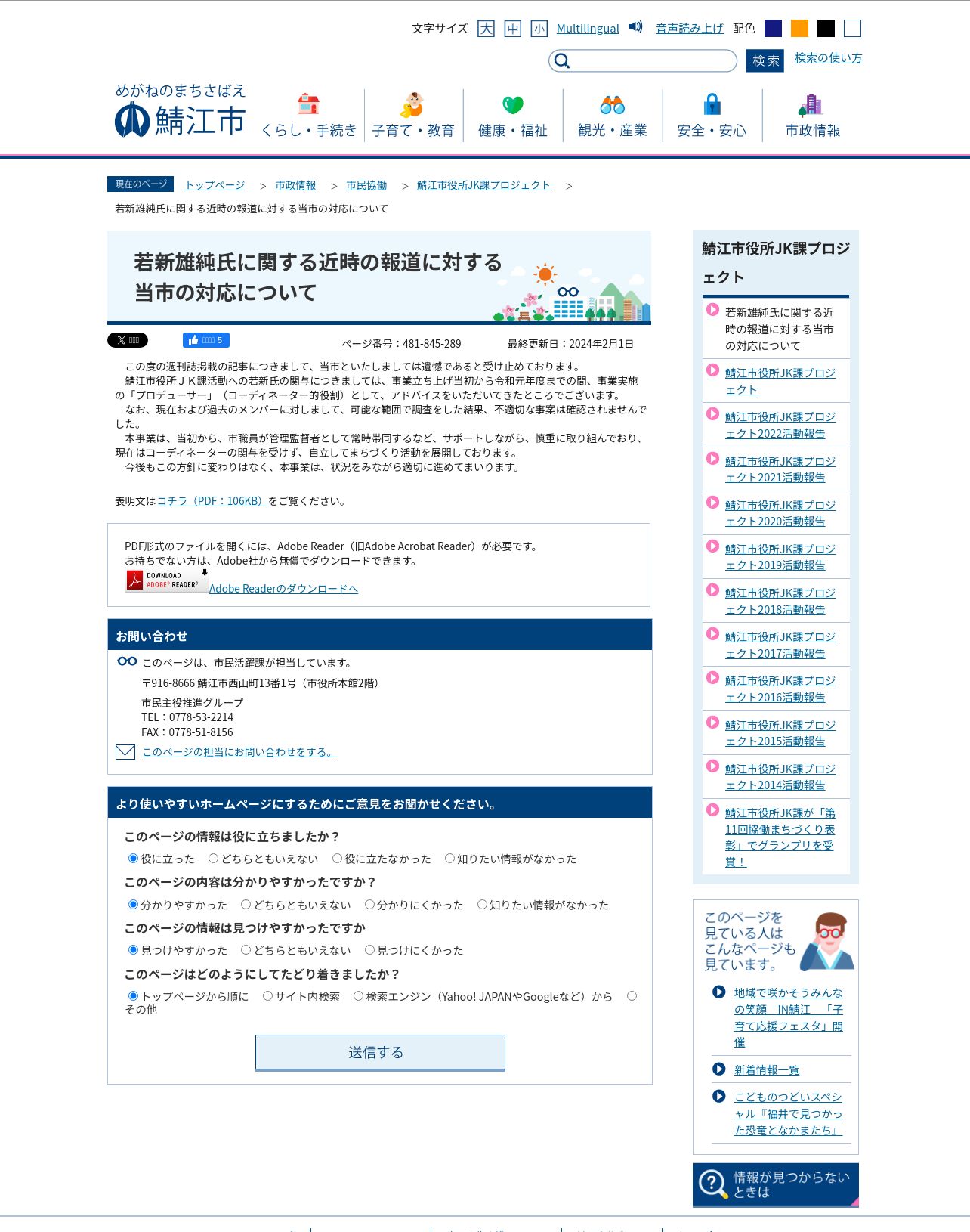This screenshot has width=970, height=1232.
Task: Set text size to medium (中)
Action: 513,29
